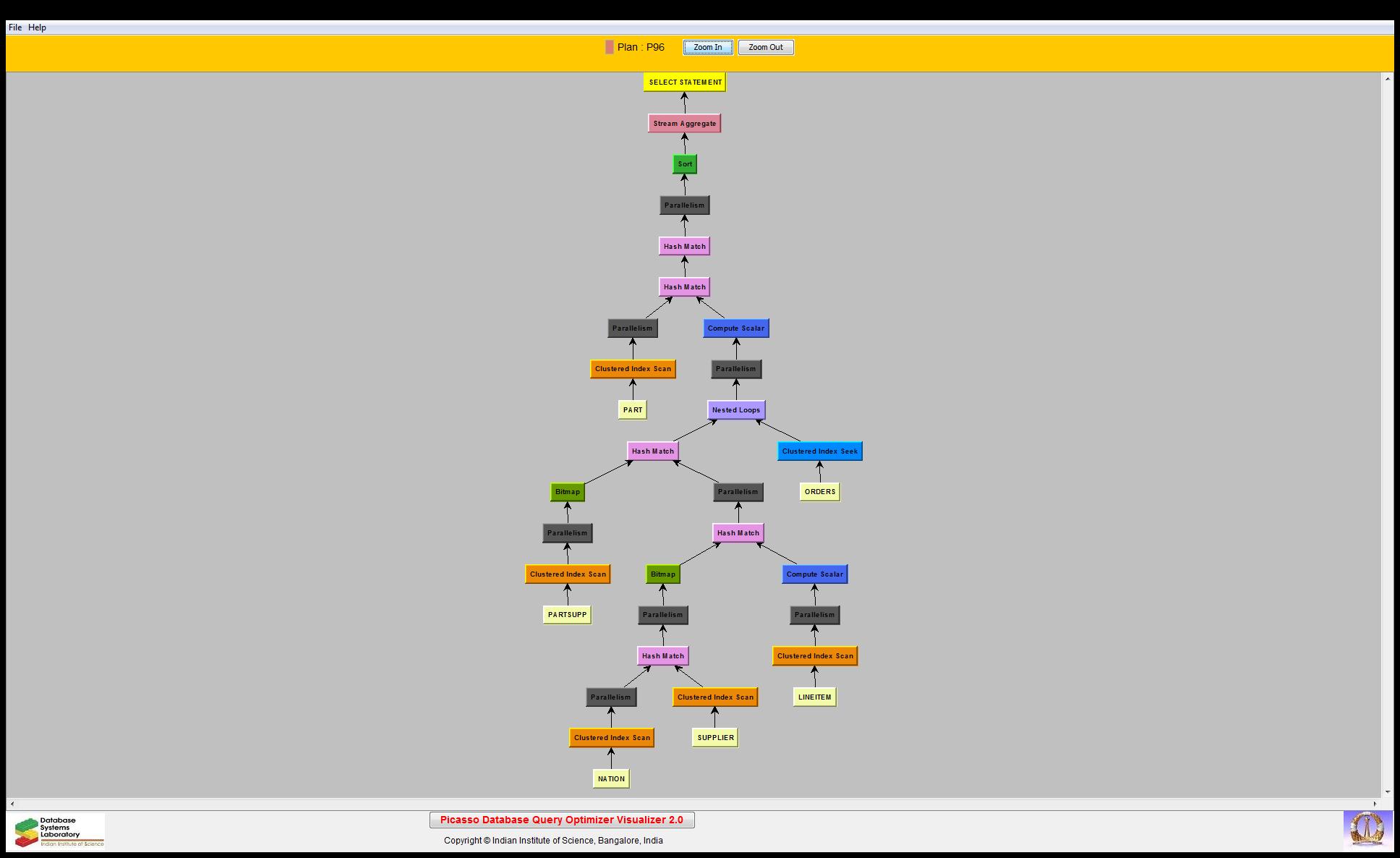Click the Indian Institute of Science emblem

[1367, 829]
